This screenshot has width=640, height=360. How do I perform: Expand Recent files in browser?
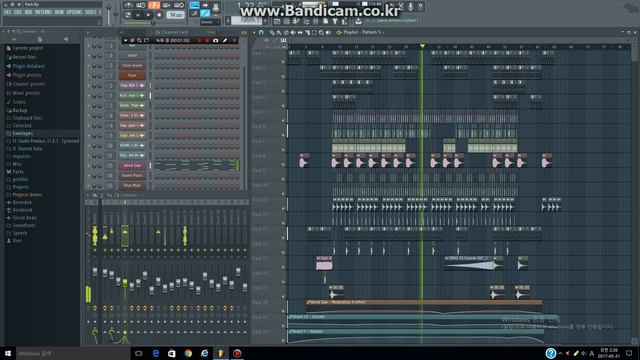pos(21,57)
